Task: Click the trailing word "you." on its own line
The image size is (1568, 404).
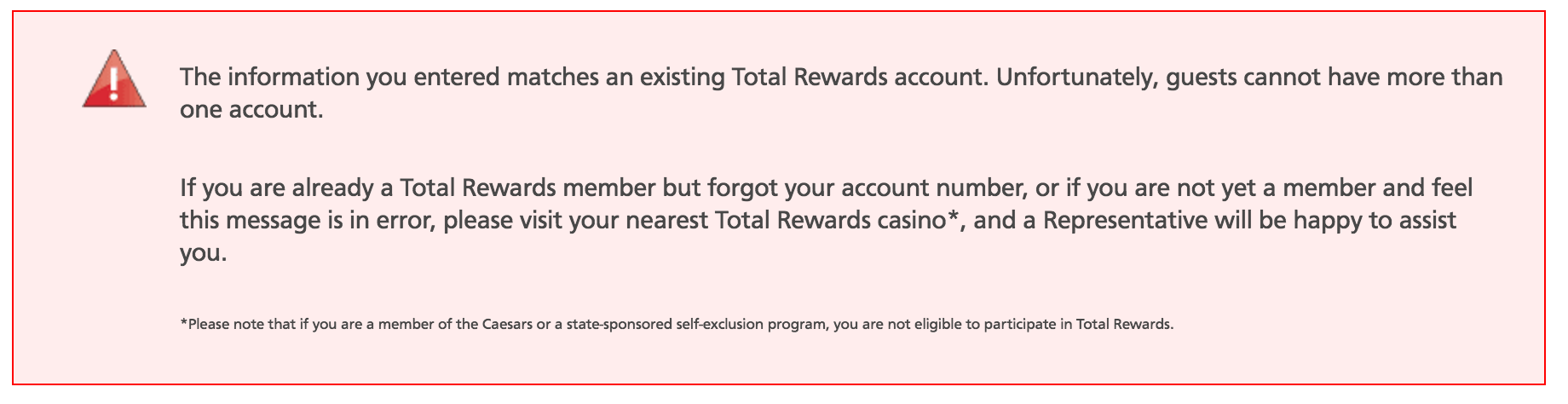Action: pyautogui.click(x=203, y=254)
